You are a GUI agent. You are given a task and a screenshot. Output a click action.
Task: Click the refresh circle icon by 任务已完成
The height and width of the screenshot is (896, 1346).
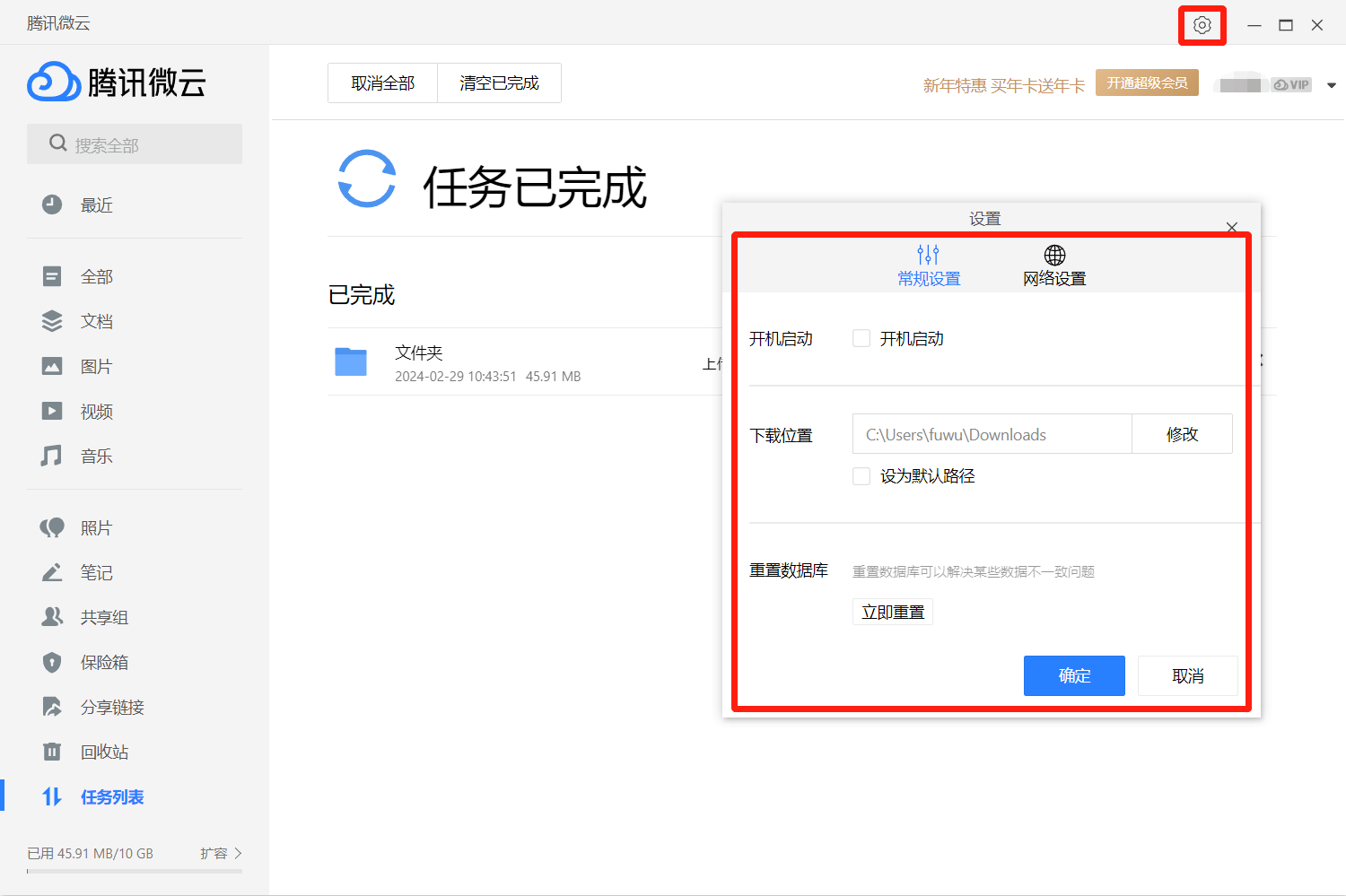[367, 178]
